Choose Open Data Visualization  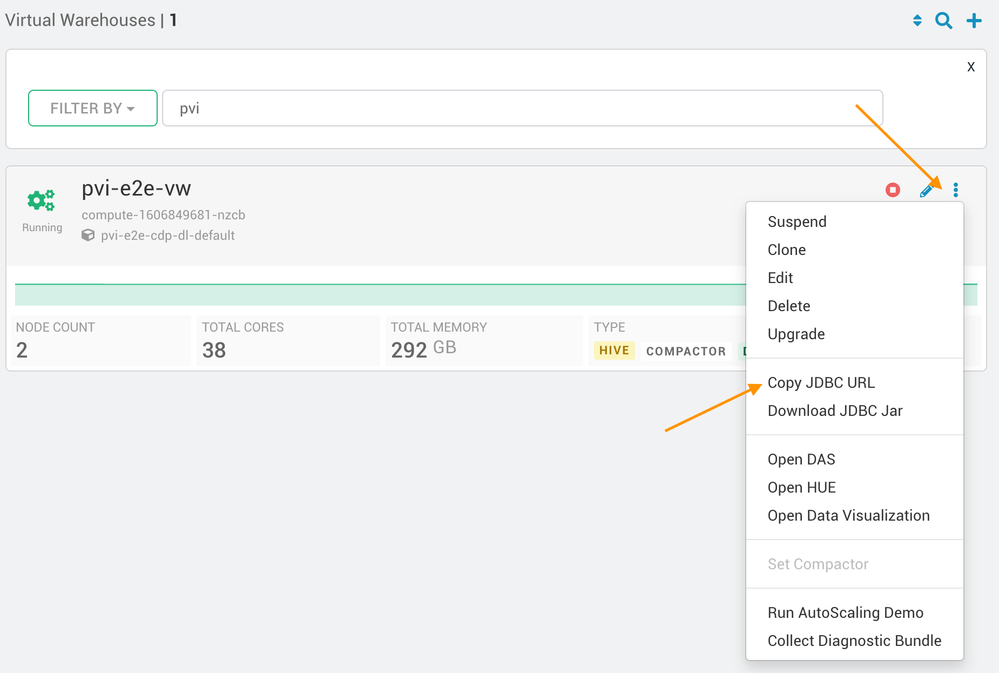point(848,516)
